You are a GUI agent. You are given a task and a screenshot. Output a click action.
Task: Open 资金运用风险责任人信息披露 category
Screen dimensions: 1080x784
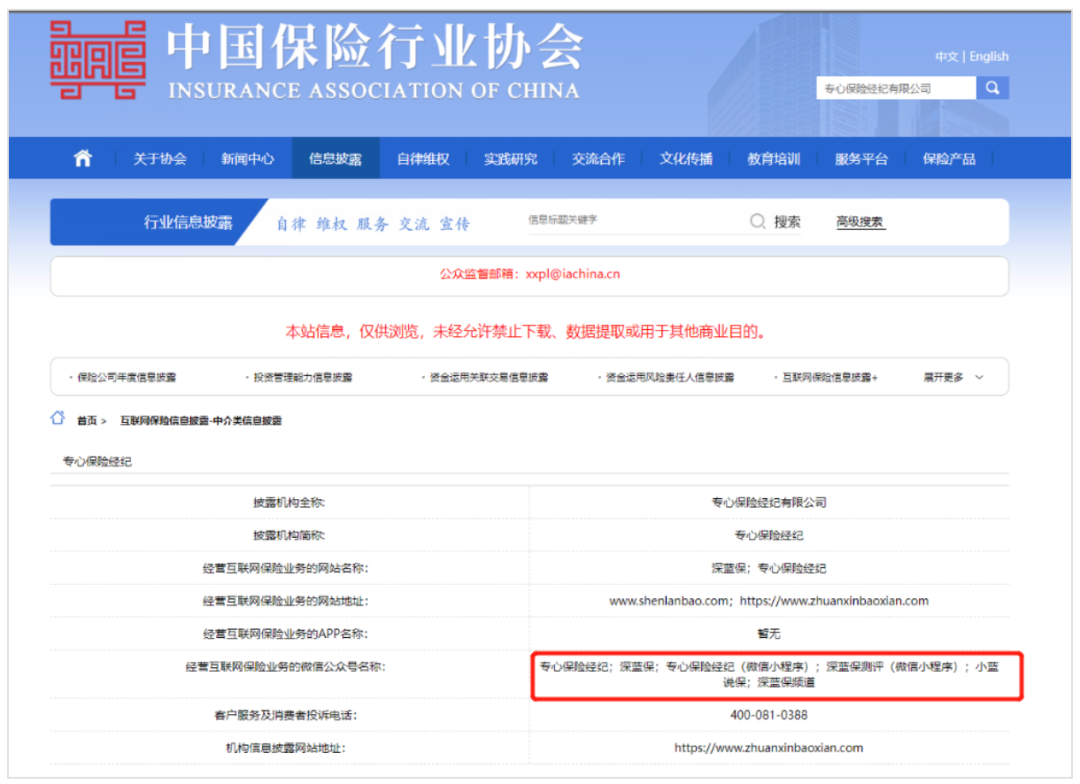(x=669, y=378)
